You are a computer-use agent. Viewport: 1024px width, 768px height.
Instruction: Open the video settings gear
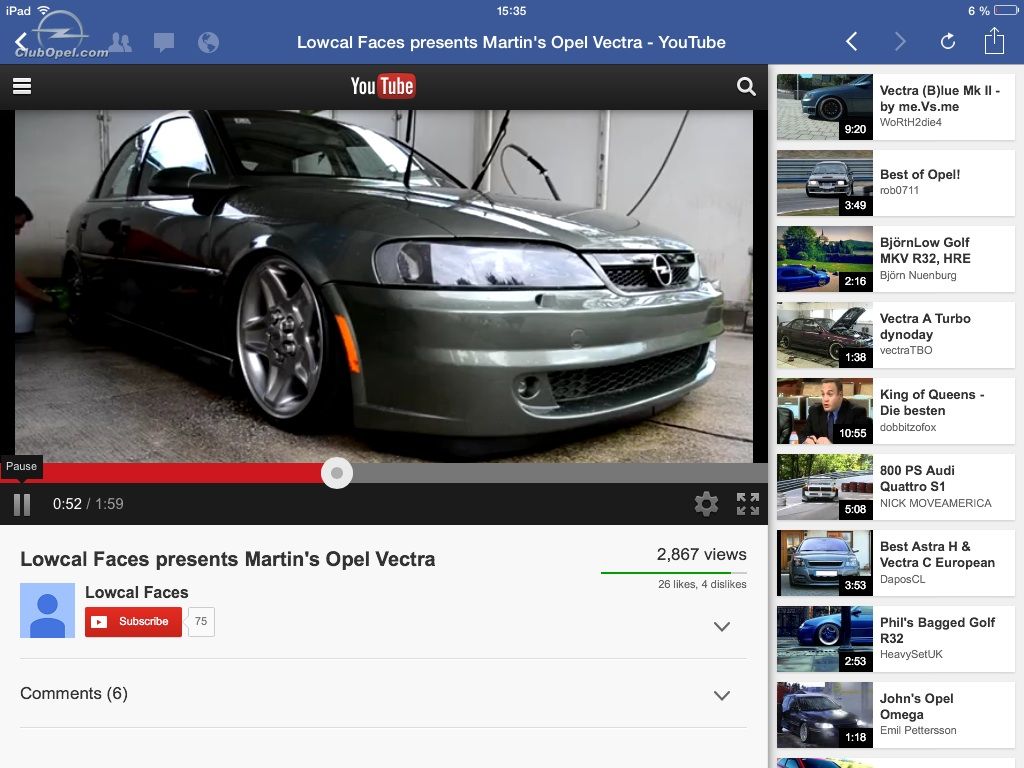pos(706,504)
